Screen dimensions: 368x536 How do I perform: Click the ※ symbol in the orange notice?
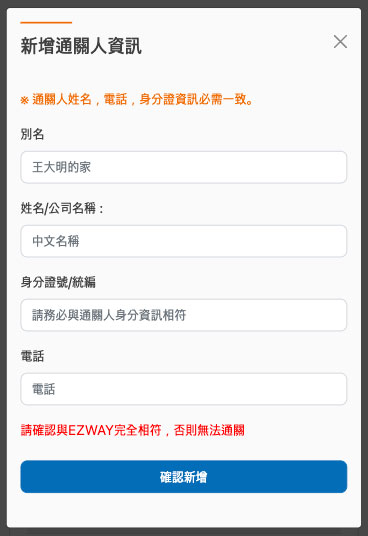25,100
